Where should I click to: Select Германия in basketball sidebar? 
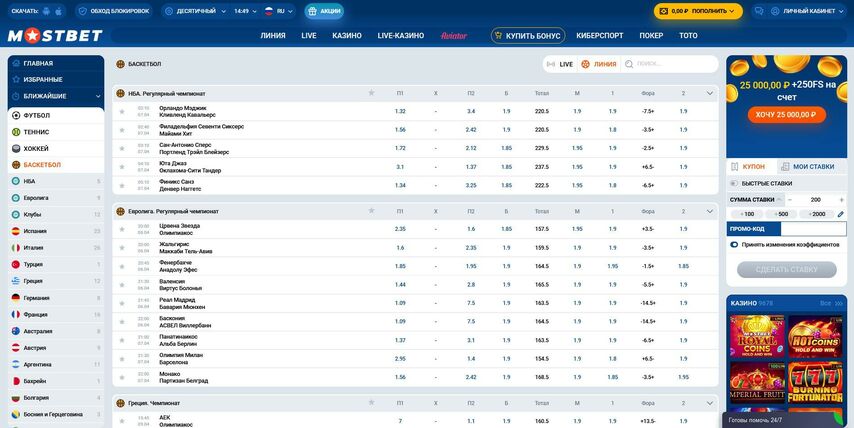click(x=56, y=298)
